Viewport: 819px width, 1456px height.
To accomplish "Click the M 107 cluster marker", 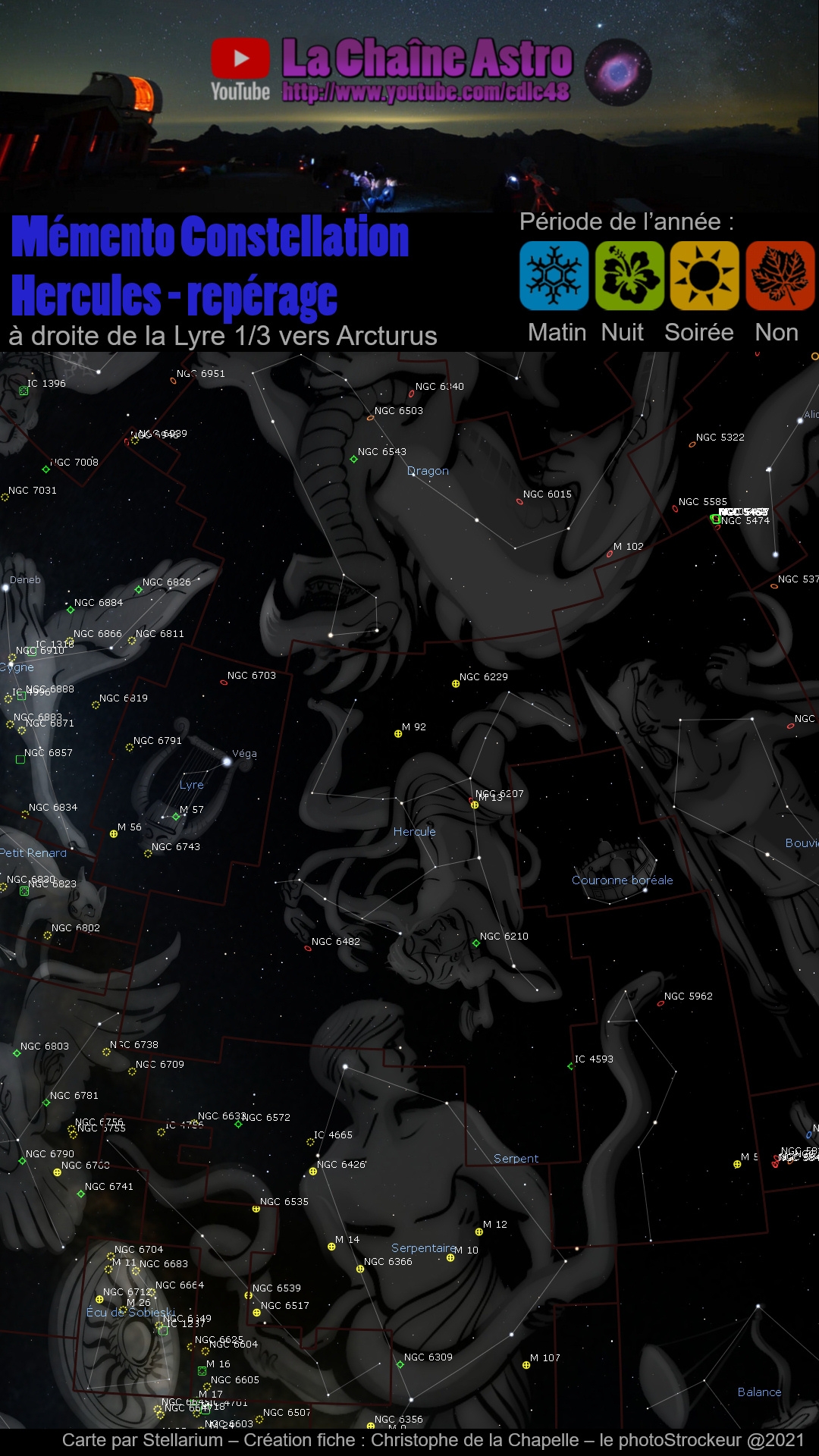I will [x=526, y=1365].
